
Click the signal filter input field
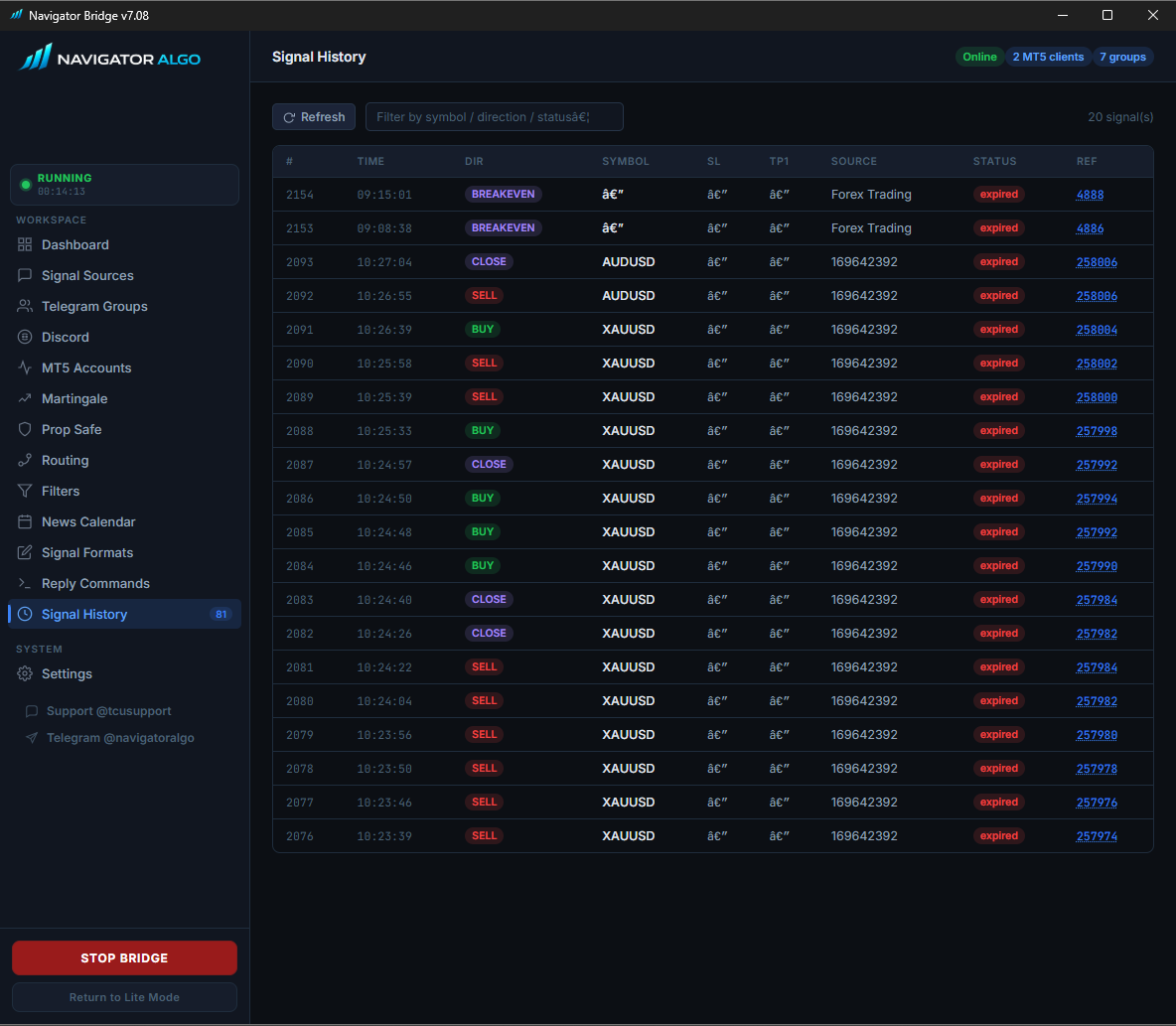click(495, 117)
